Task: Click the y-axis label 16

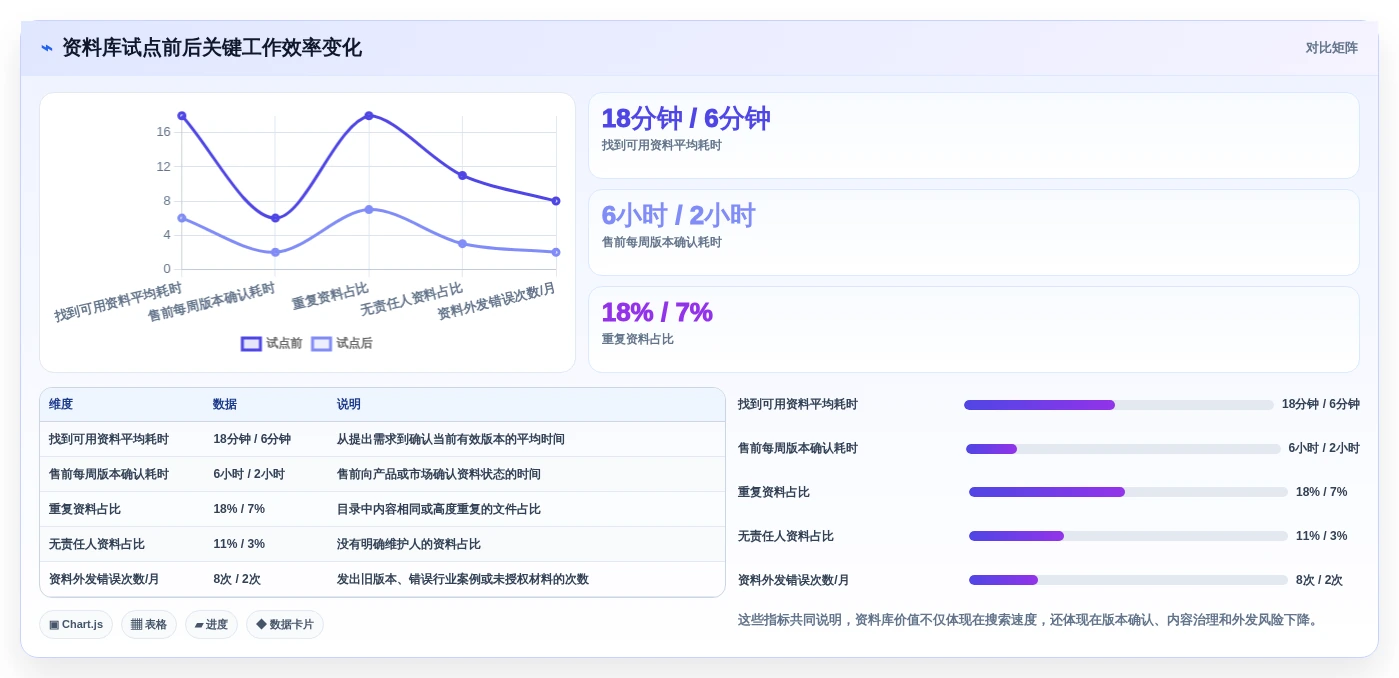Action: tap(163, 132)
